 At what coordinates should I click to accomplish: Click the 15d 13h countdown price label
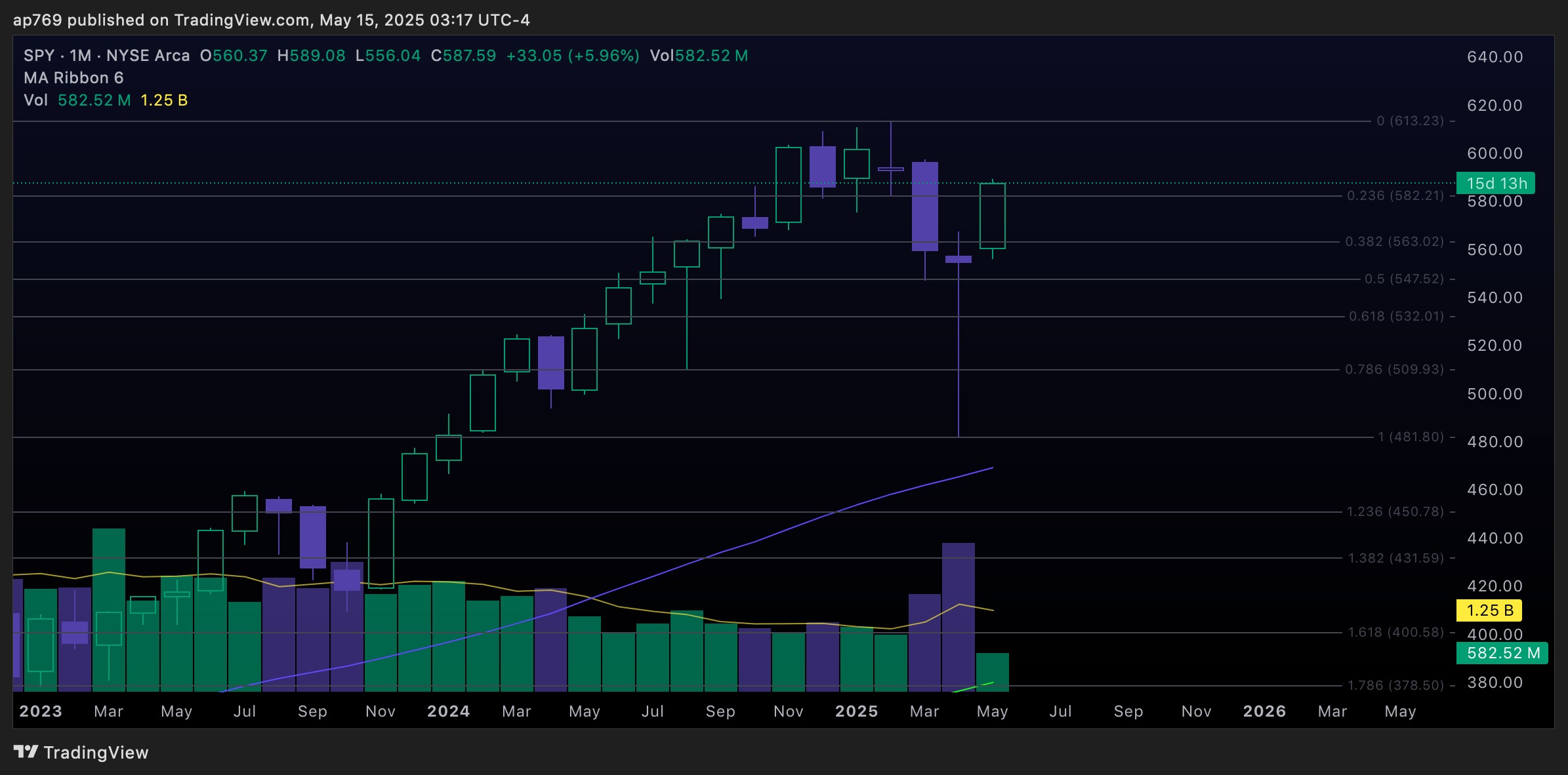(1496, 184)
